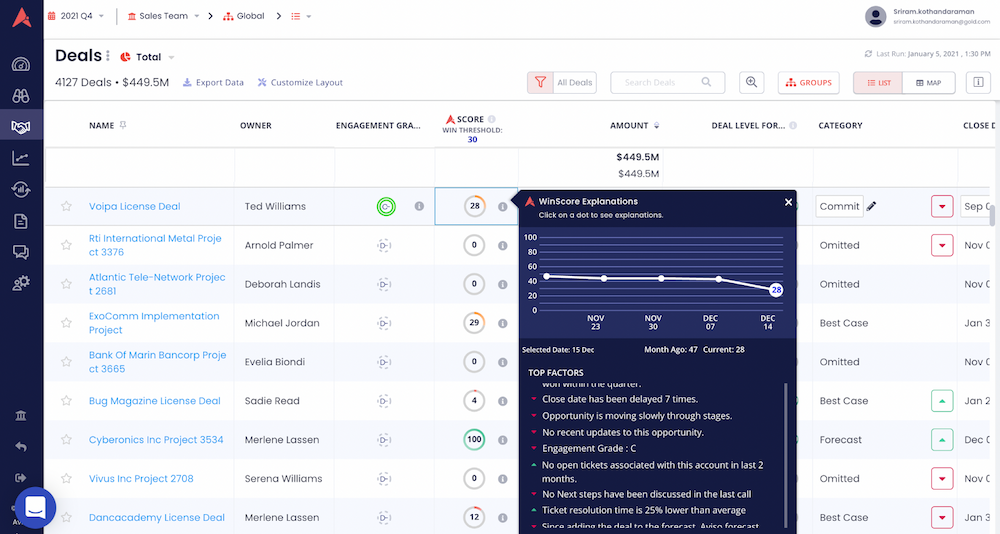This screenshot has width=1000, height=534.
Task: Click the user avatar icon
Action: pos(875,17)
